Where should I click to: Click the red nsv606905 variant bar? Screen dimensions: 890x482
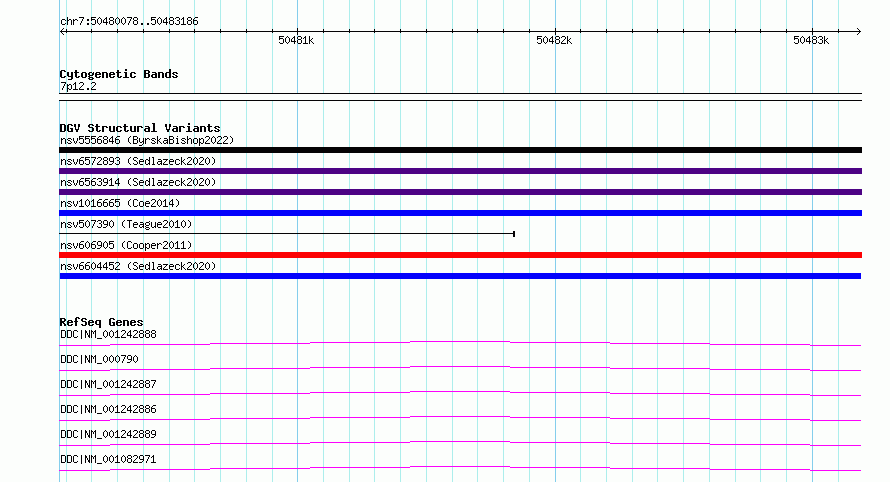click(x=460, y=255)
